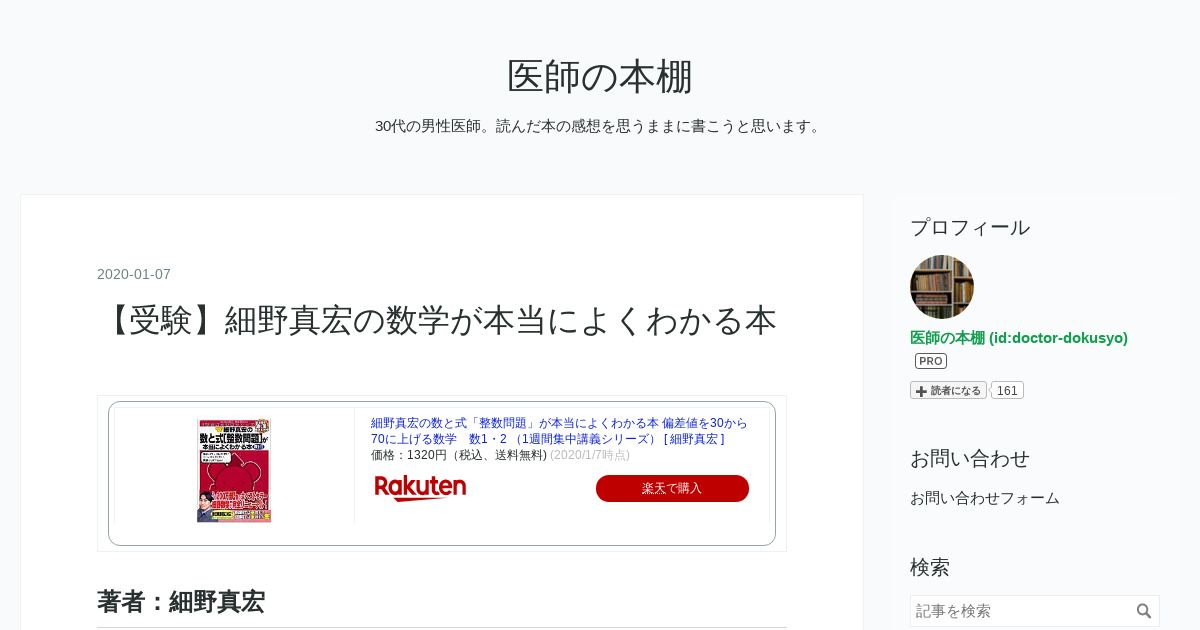The width and height of the screenshot is (1200, 630).
Task: Click the PRO badge under profile name
Action: point(930,361)
